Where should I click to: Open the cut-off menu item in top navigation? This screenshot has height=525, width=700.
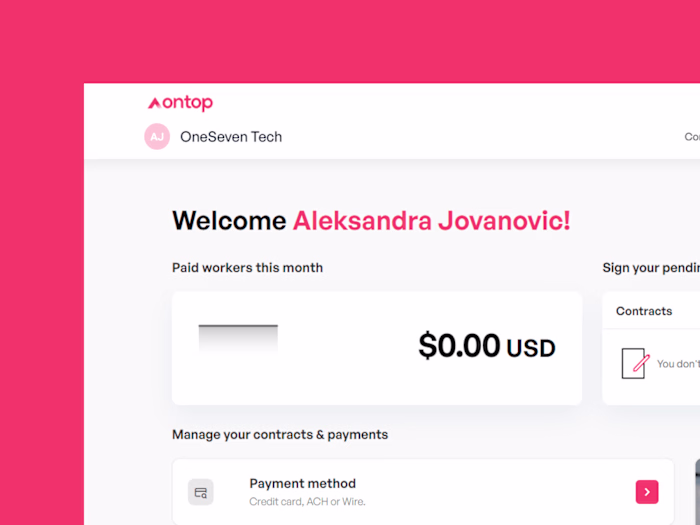pyautogui.click(x=692, y=137)
